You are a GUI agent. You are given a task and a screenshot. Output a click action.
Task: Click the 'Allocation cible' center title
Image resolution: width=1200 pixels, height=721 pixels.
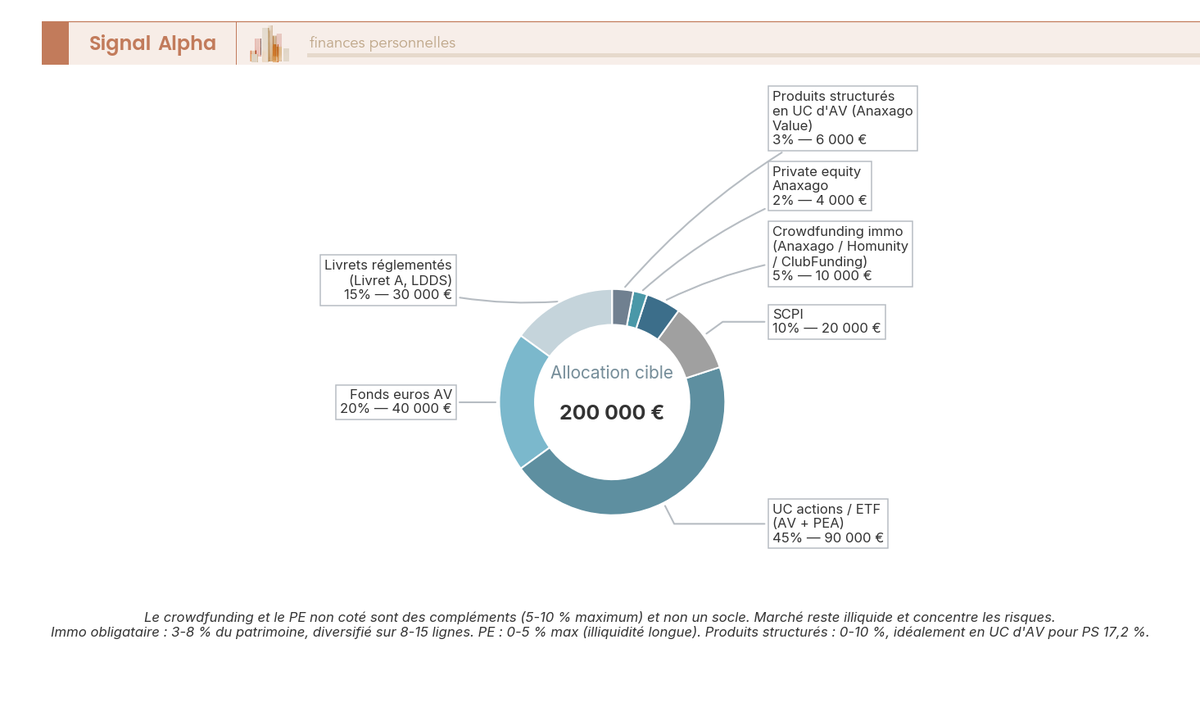[612, 372]
